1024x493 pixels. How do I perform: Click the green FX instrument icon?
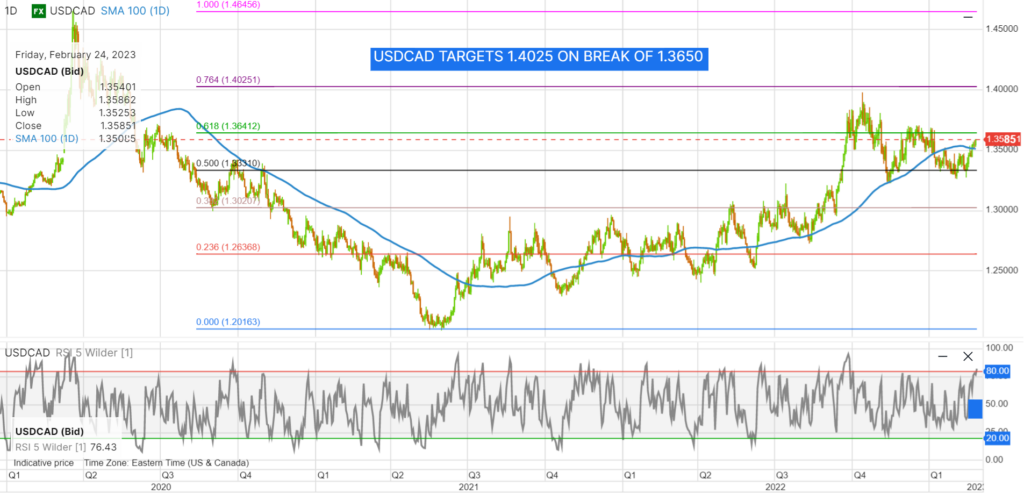pos(37,11)
